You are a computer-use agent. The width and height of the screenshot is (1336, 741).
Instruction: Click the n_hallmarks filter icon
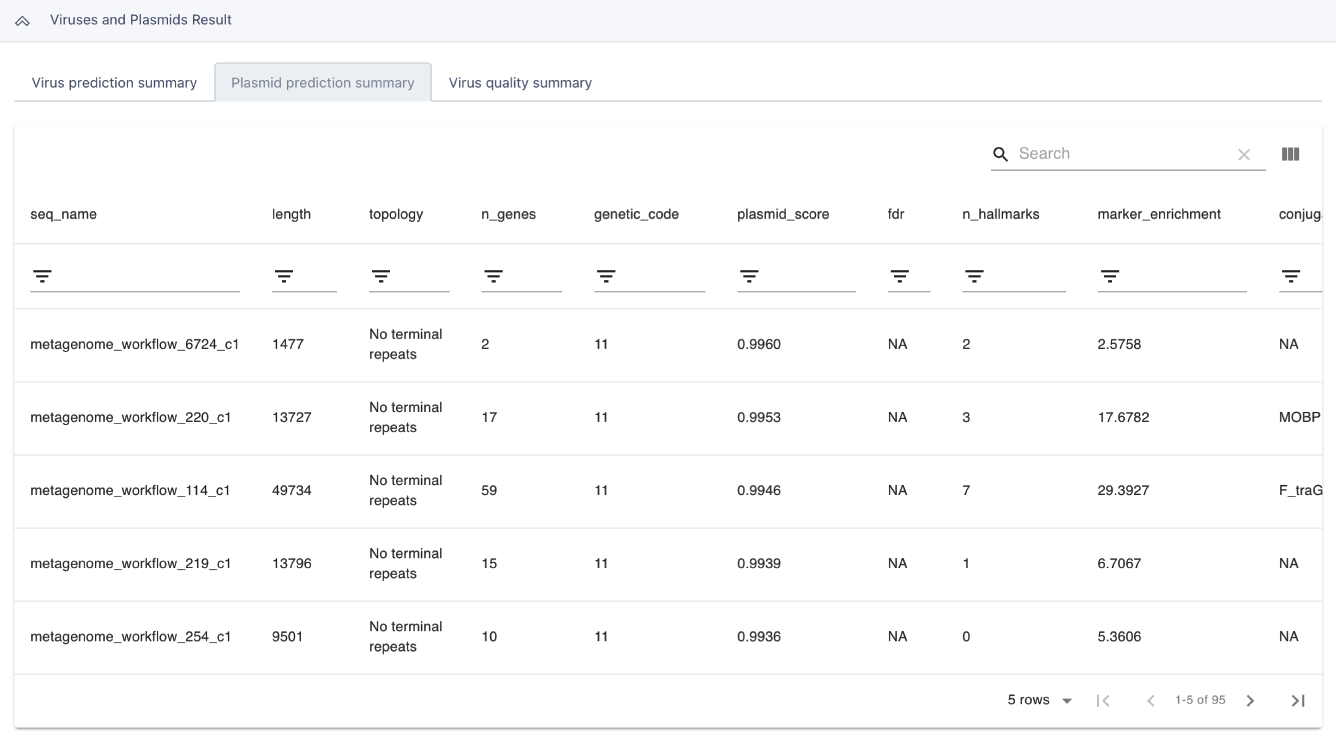(974, 276)
